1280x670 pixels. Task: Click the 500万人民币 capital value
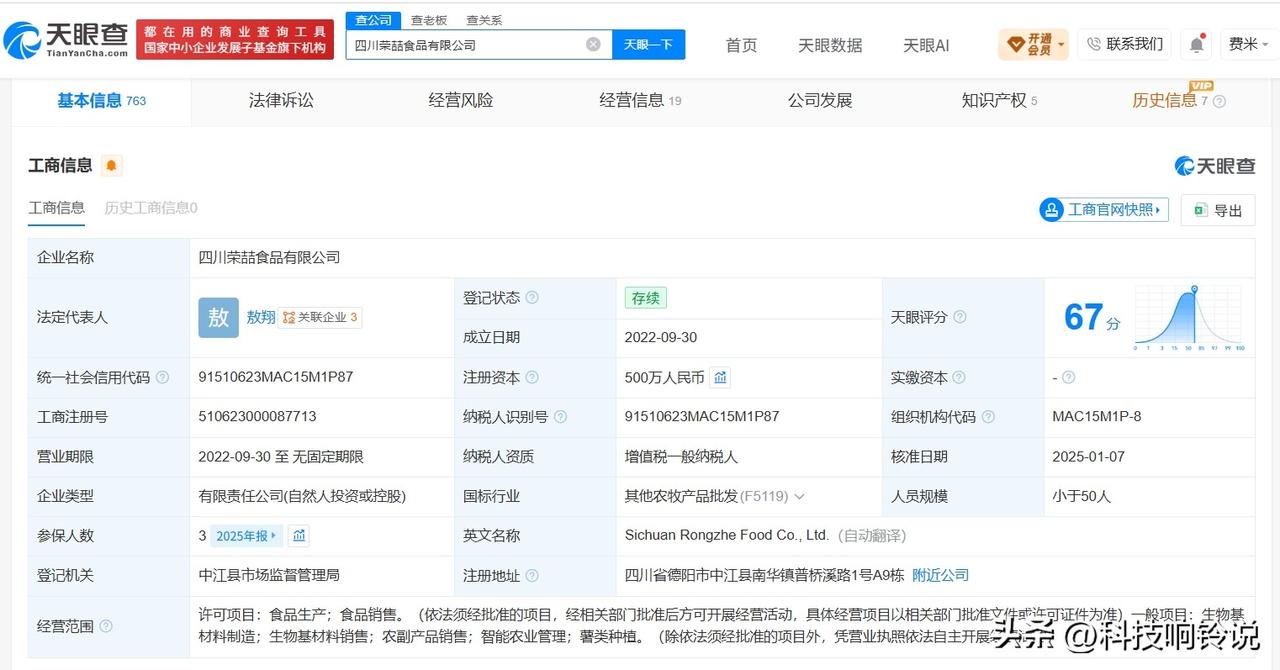(664, 377)
